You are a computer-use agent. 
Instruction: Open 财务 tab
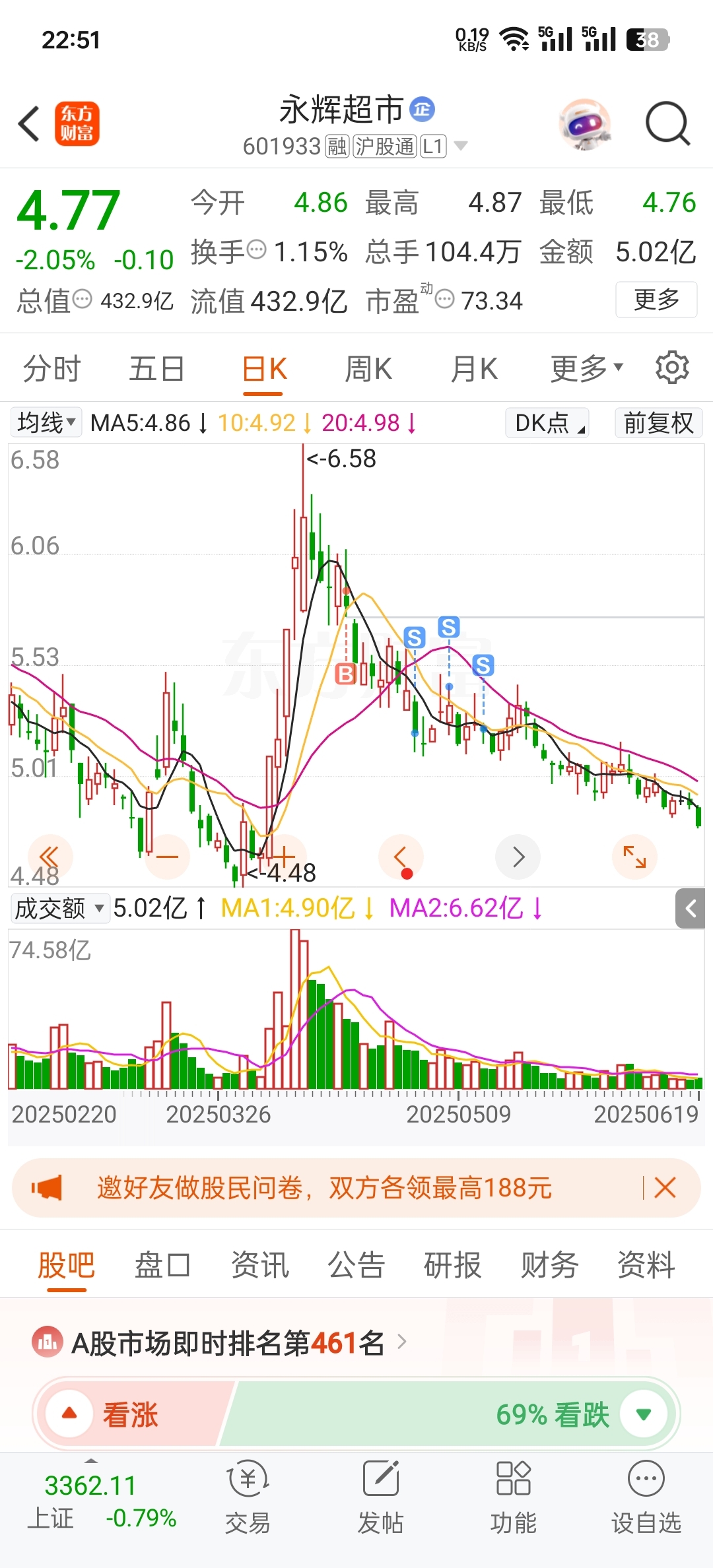click(x=549, y=1265)
